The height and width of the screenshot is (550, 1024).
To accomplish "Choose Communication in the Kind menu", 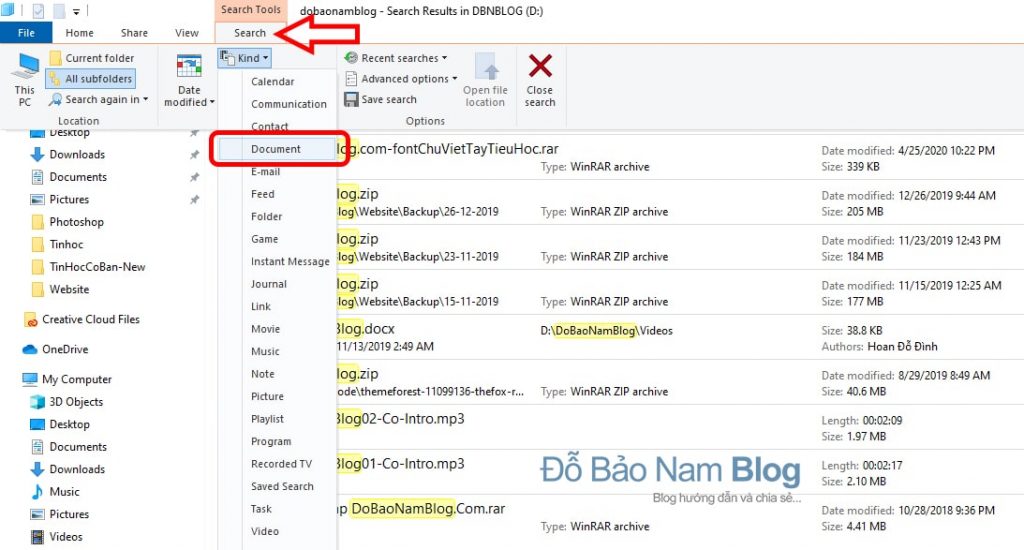I will pos(278,104).
